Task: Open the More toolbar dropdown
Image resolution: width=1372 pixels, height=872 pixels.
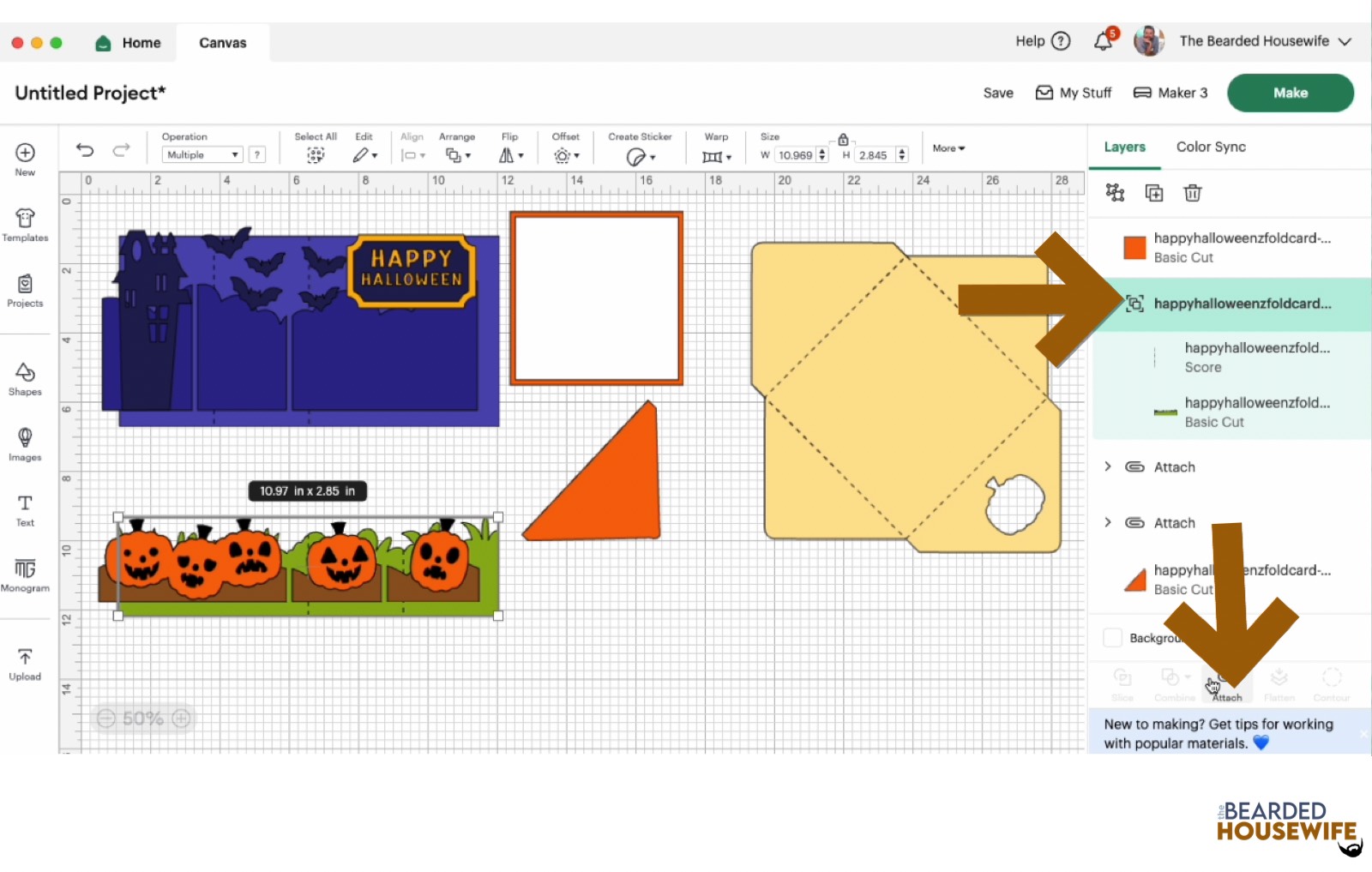Action: [x=948, y=148]
